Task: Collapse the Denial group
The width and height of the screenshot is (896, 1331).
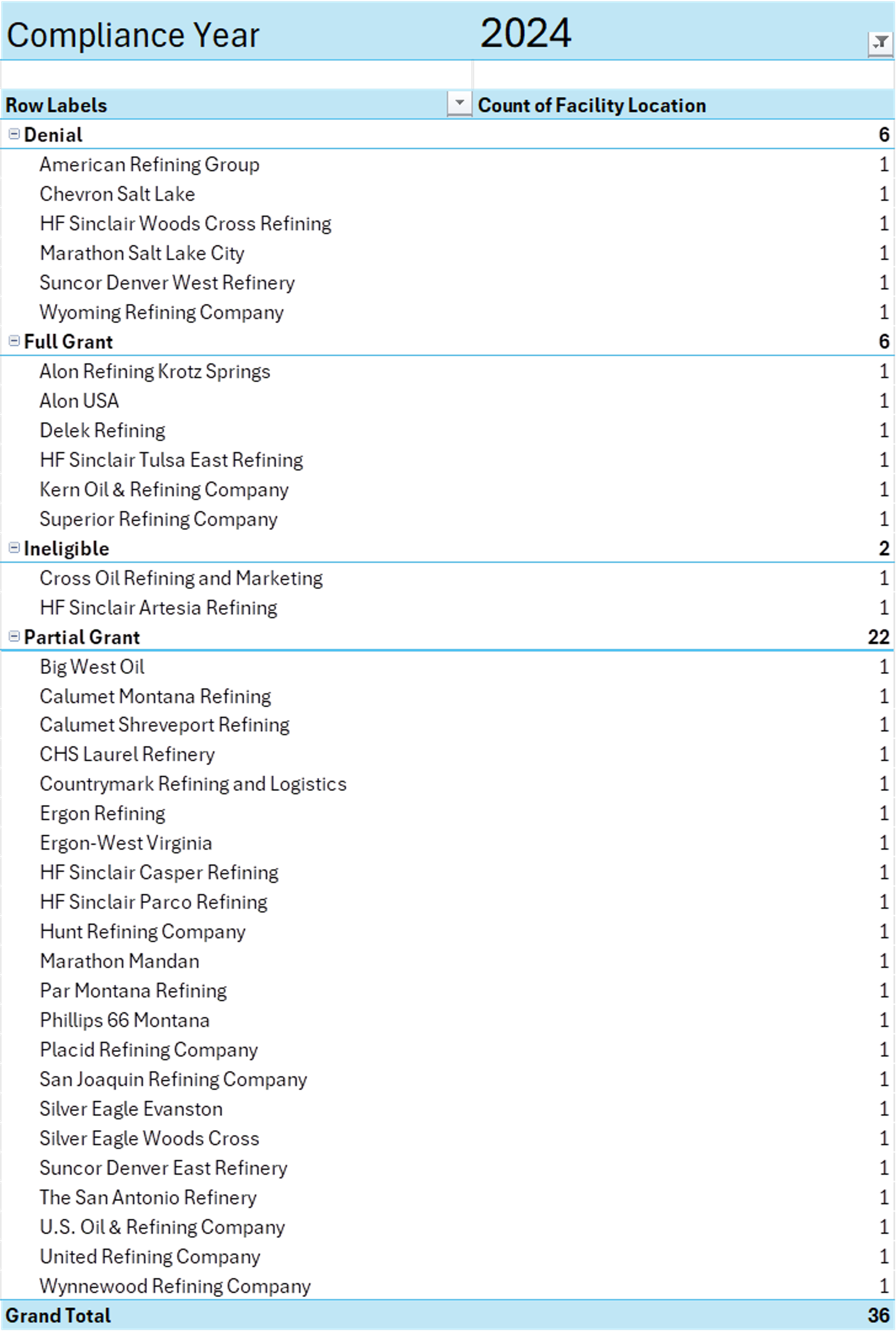Action: (x=14, y=134)
